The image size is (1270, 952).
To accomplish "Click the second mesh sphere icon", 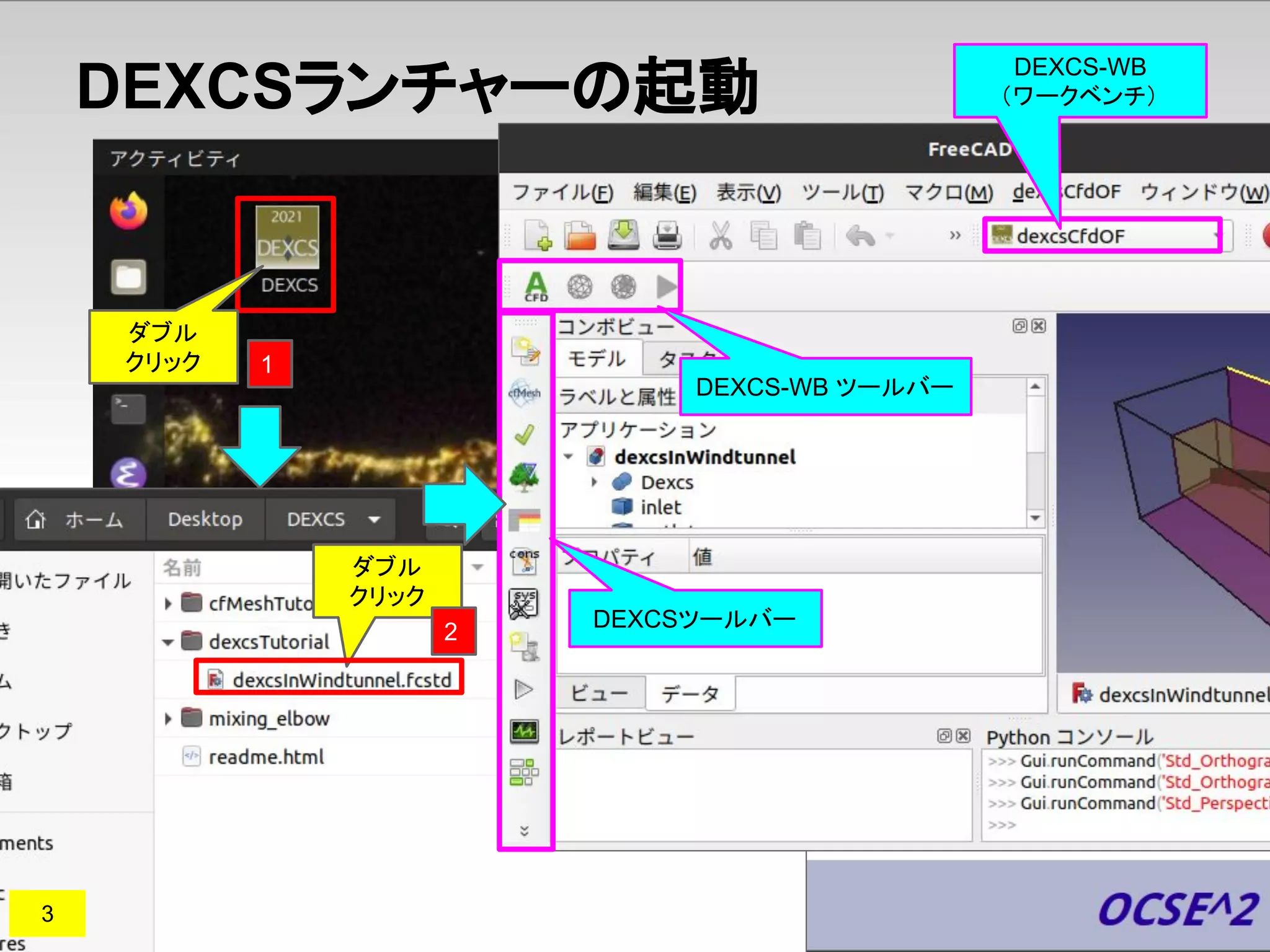I will 623,287.
